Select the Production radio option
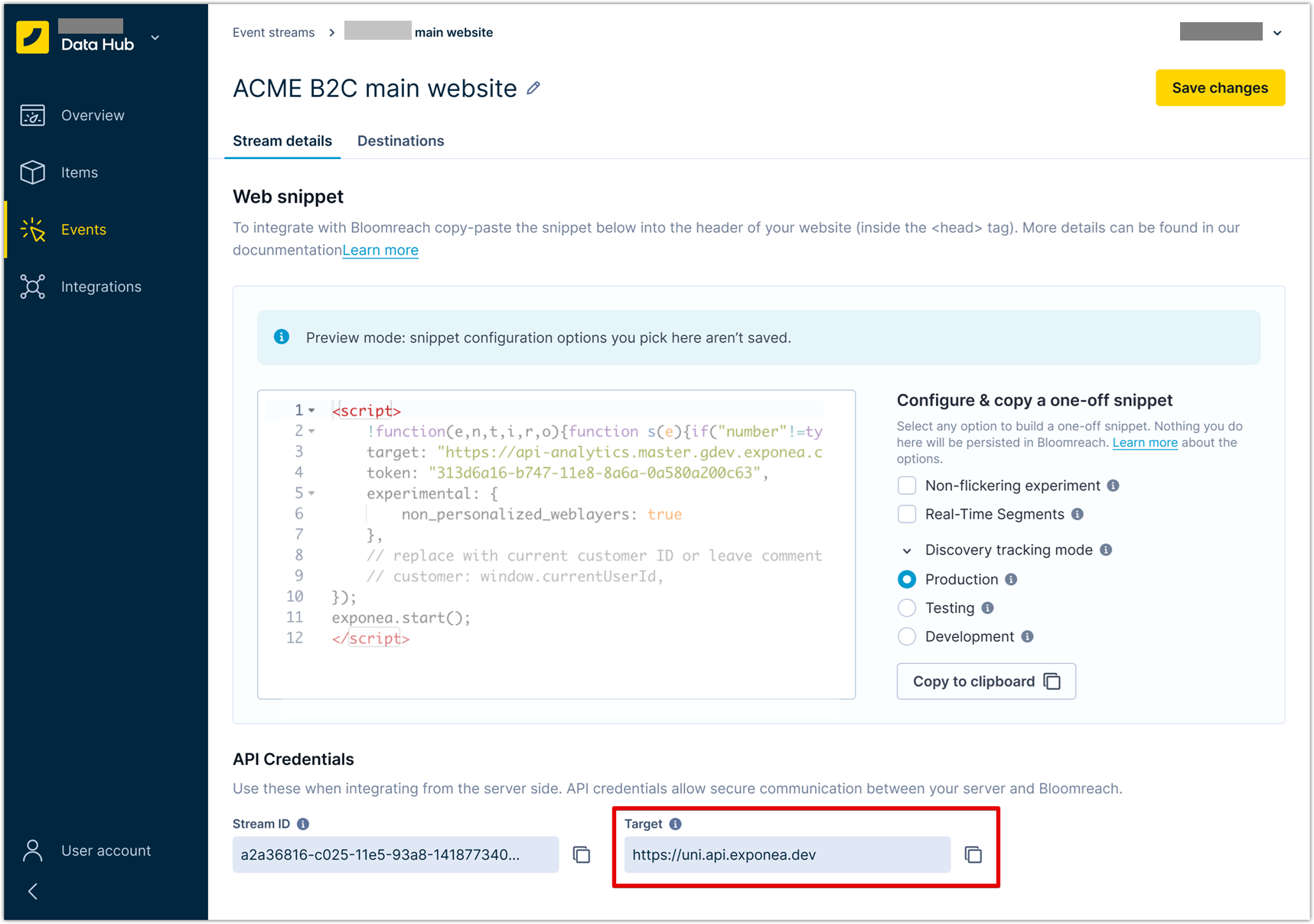1314x924 pixels. (907, 579)
